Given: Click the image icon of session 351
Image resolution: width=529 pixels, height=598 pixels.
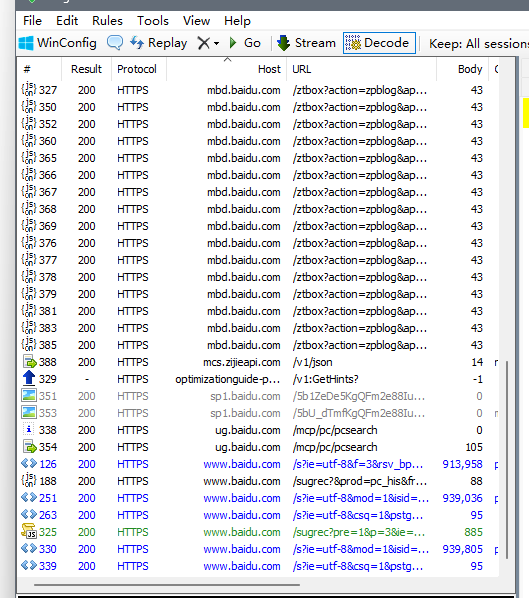Looking at the screenshot, I should 29,395.
